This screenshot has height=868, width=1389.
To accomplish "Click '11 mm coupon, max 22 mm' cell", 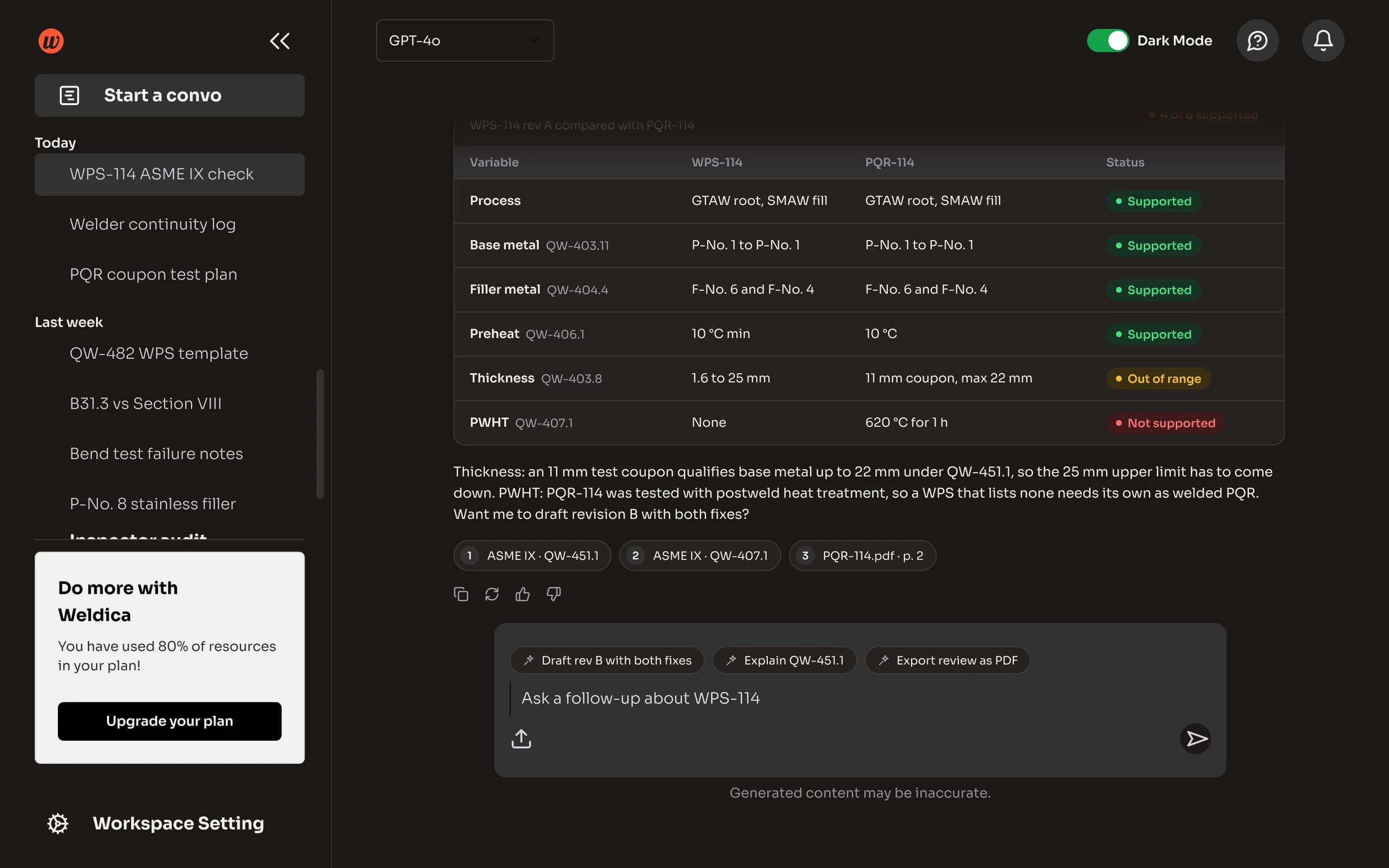I will [949, 378].
